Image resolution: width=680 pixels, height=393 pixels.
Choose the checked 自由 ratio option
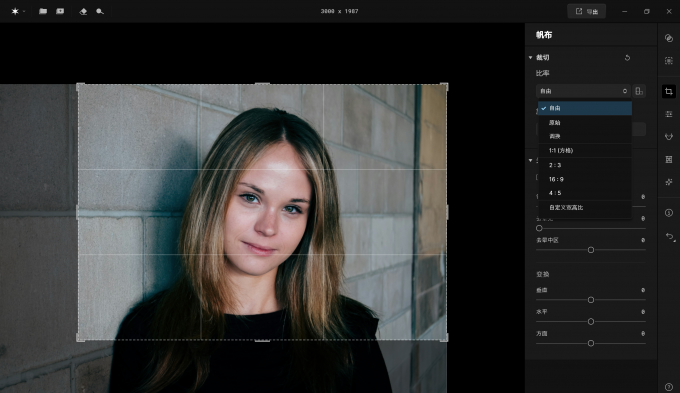[x=585, y=108]
